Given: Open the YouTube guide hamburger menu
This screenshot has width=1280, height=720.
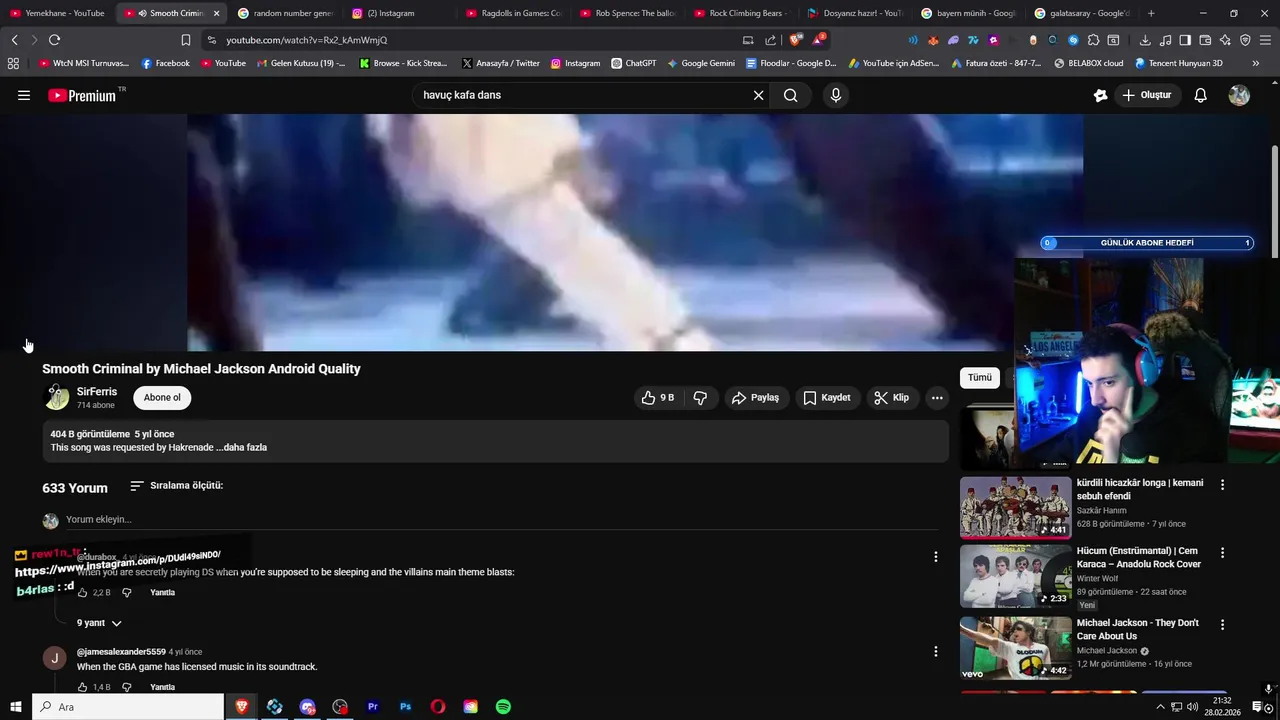Looking at the screenshot, I should coord(24,95).
